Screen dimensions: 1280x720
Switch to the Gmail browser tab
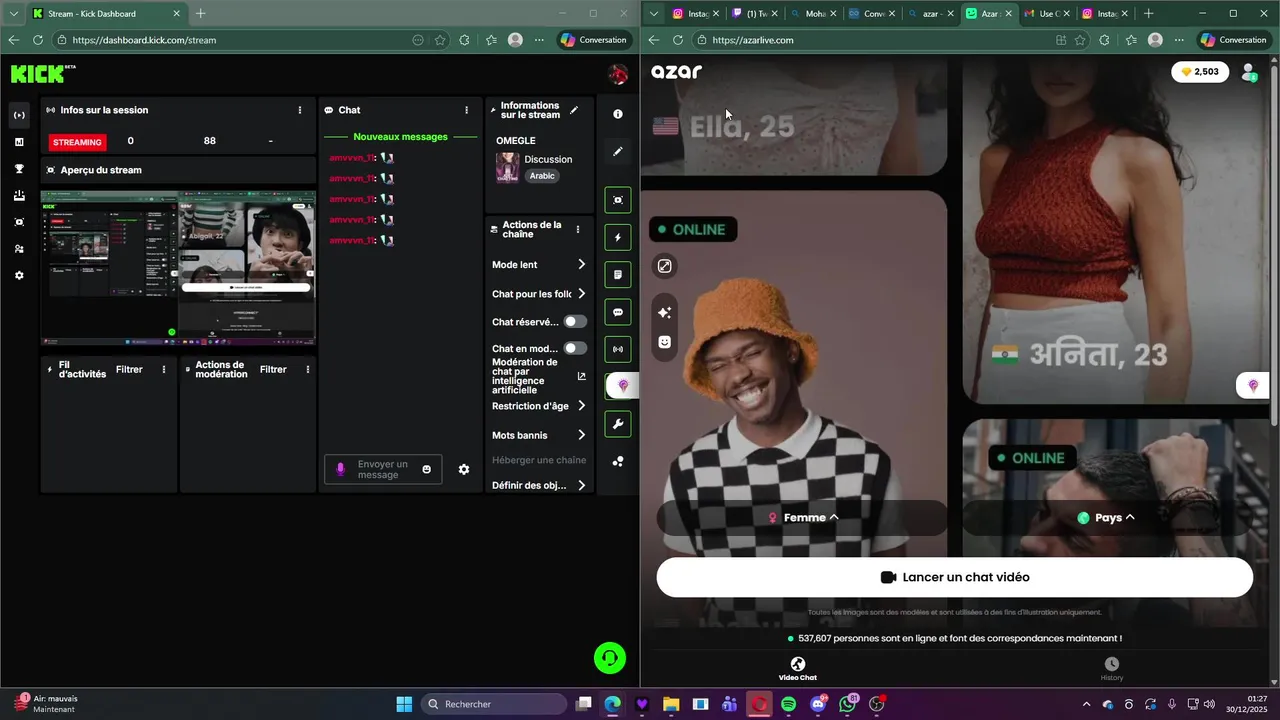(1047, 14)
